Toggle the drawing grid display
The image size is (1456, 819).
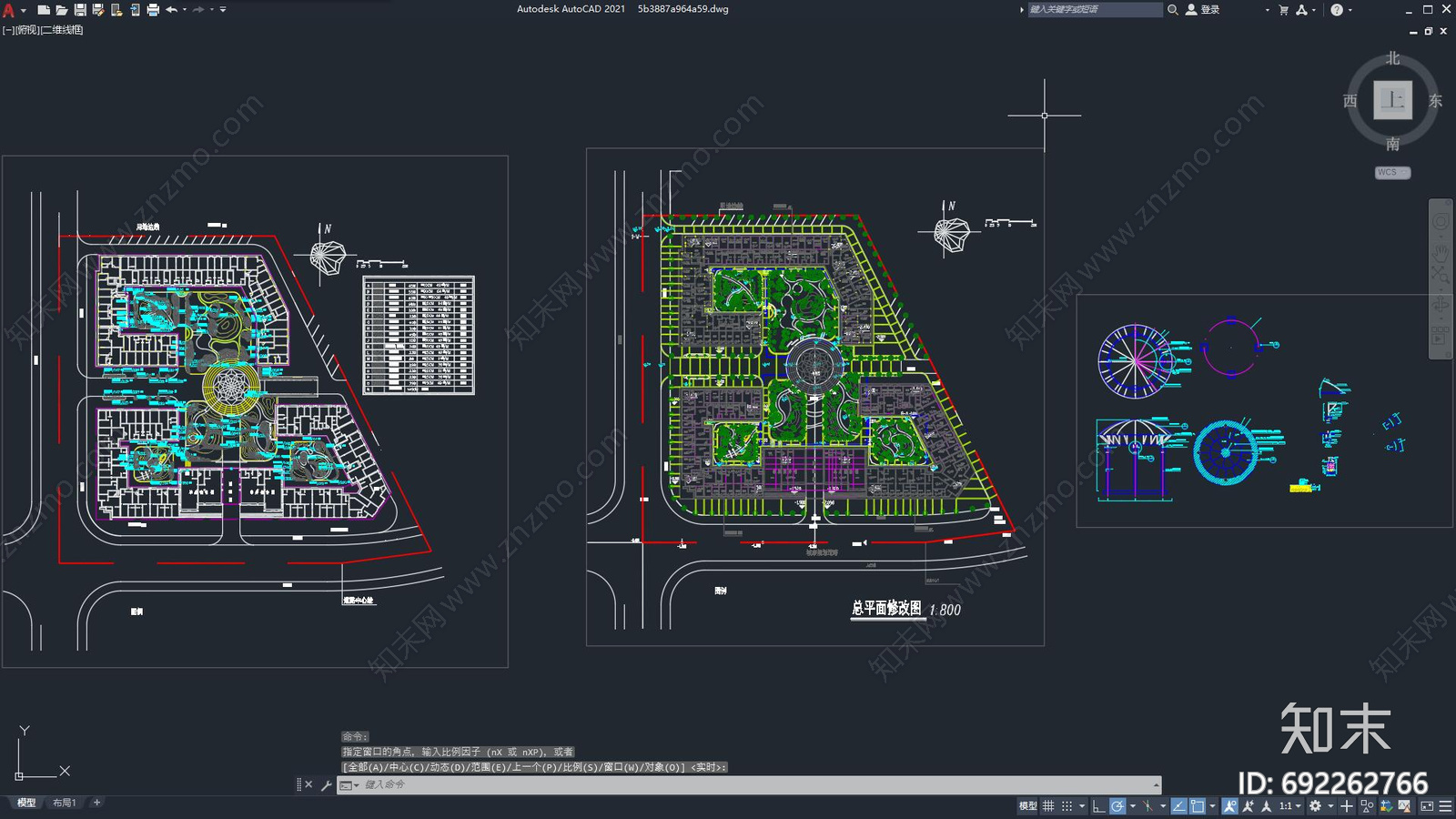pos(1048,806)
